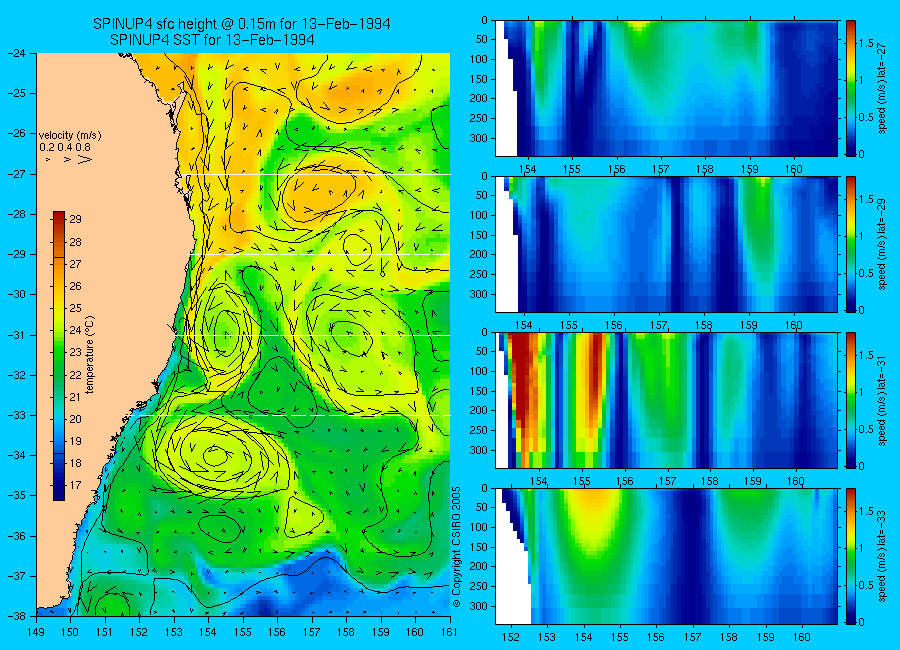Select the '© Copyright CSIRO 2005' text
Screen dimensions: 900x650
point(457,547)
